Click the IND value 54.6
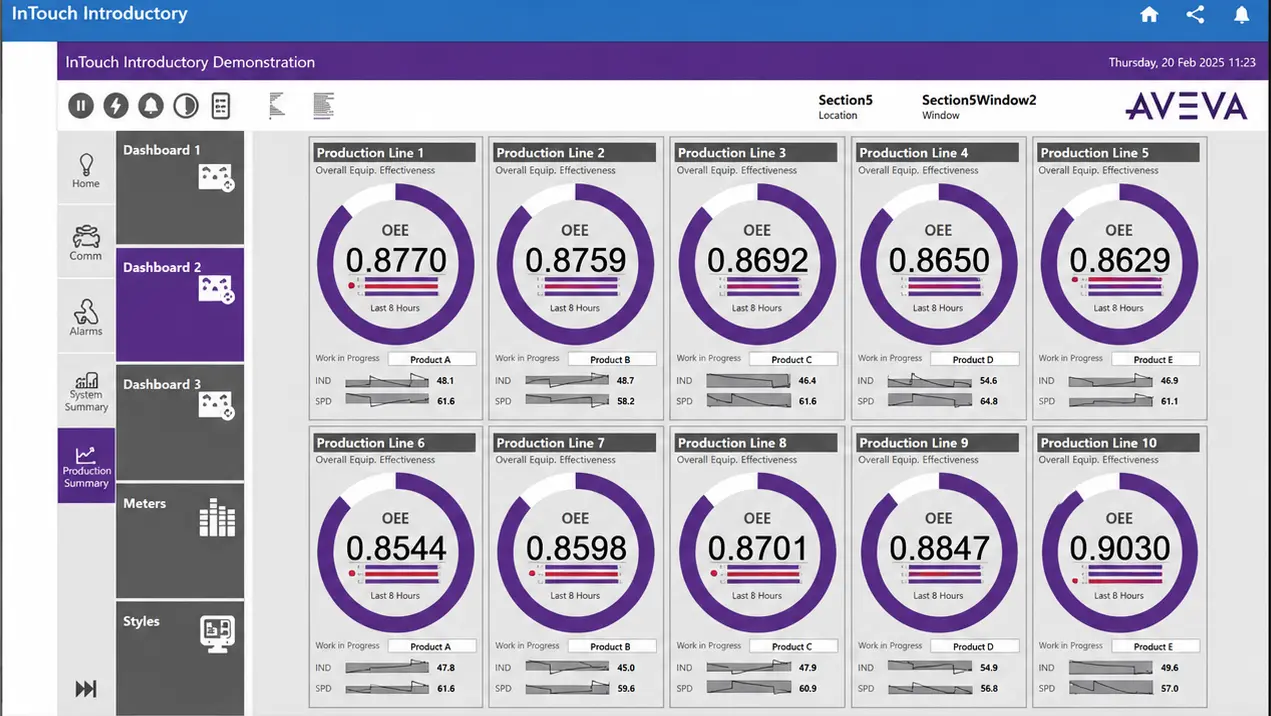1271x716 pixels. coord(988,381)
